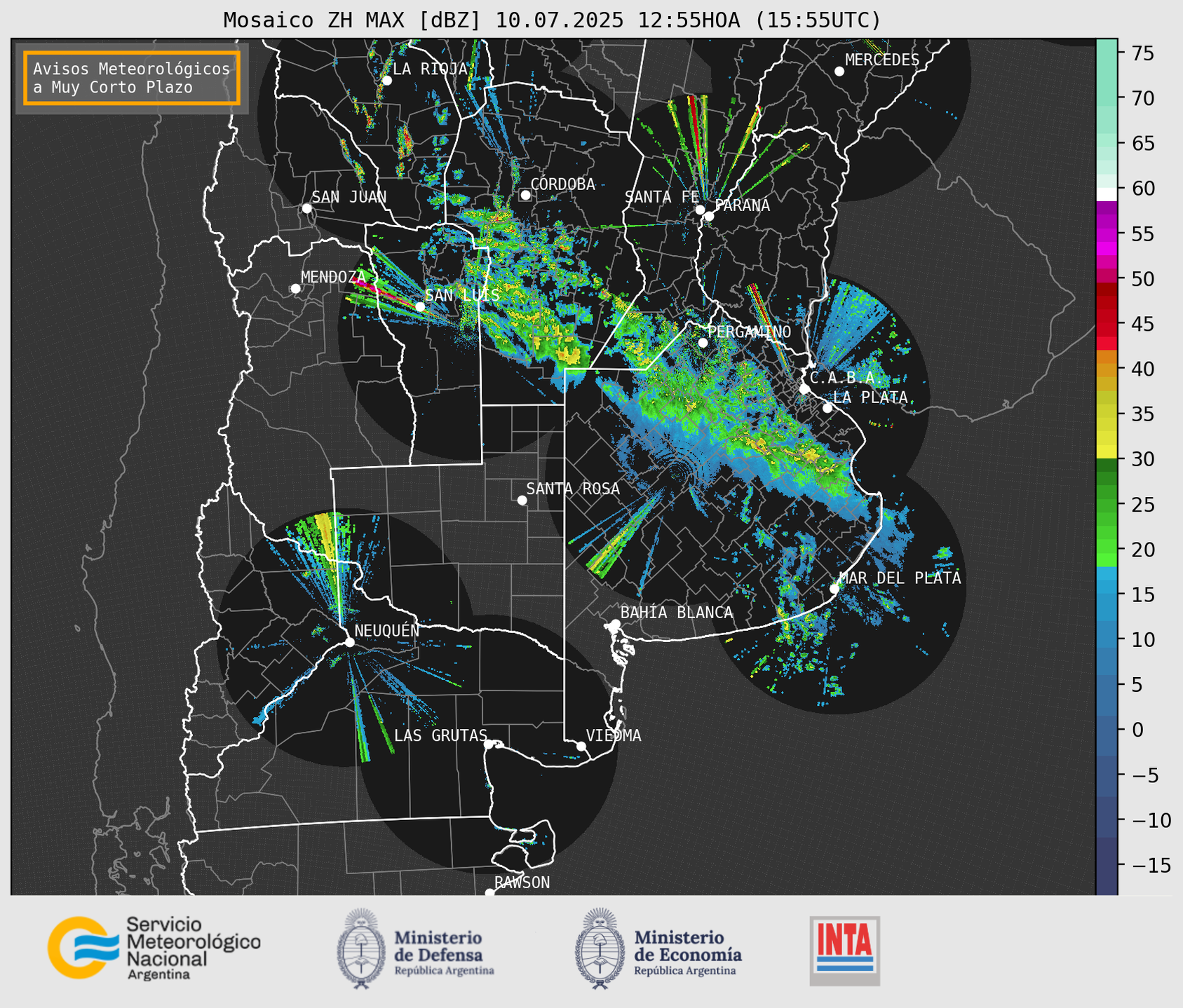
Task: Click the Córdoba city marker dot
Action: tap(525, 195)
